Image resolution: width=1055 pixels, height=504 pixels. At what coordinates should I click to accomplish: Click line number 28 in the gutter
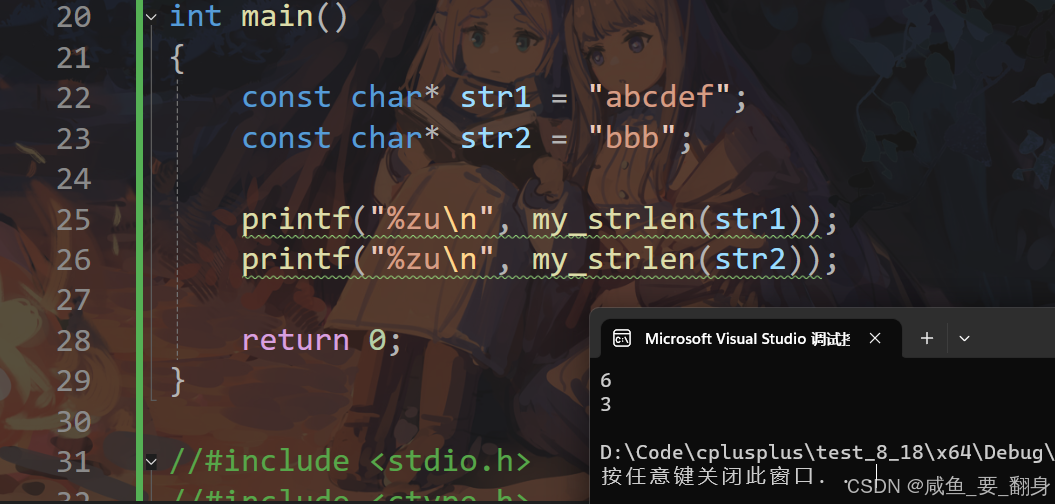(x=74, y=341)
